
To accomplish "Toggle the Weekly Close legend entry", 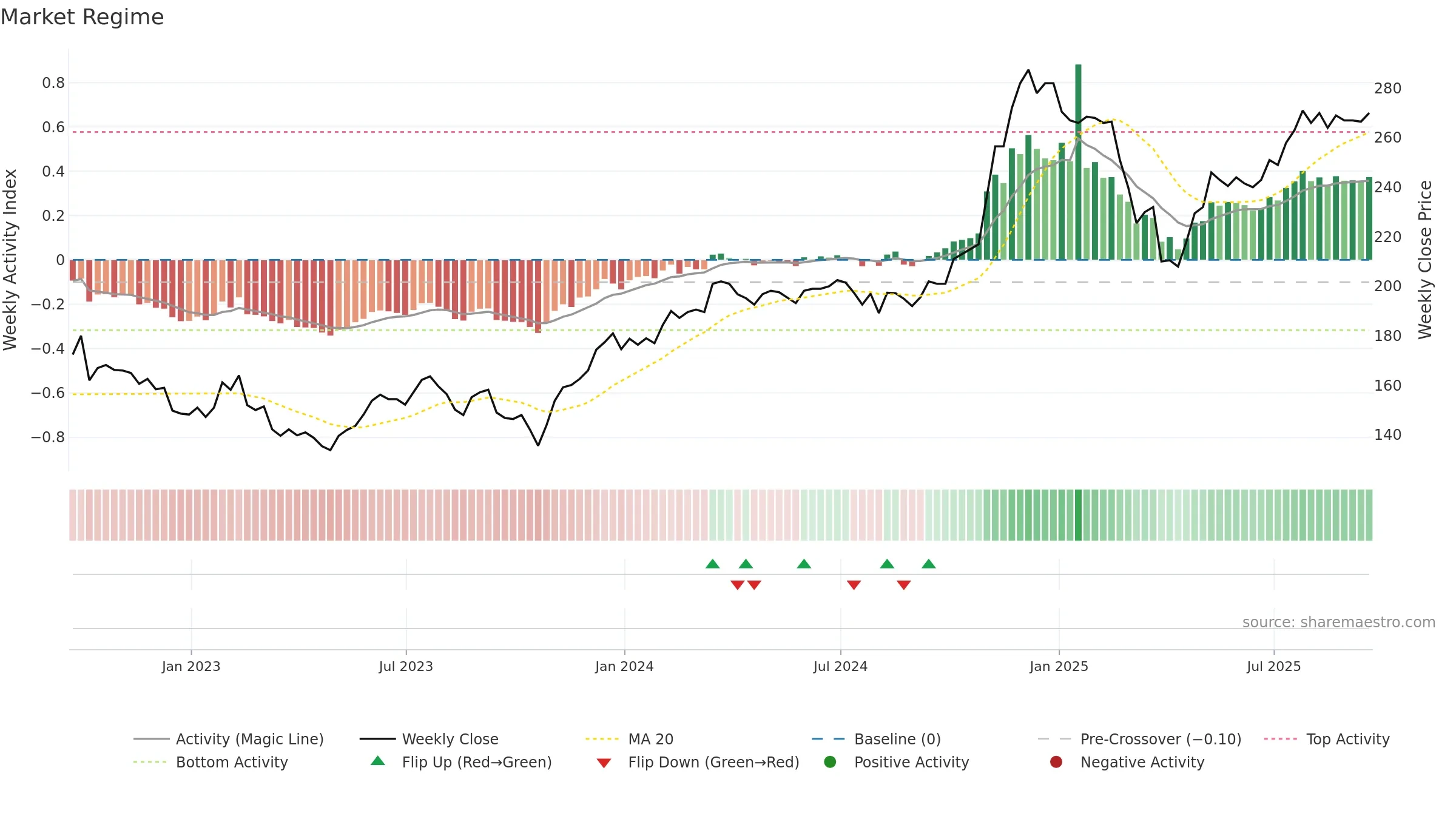I will tap(429, 739).
